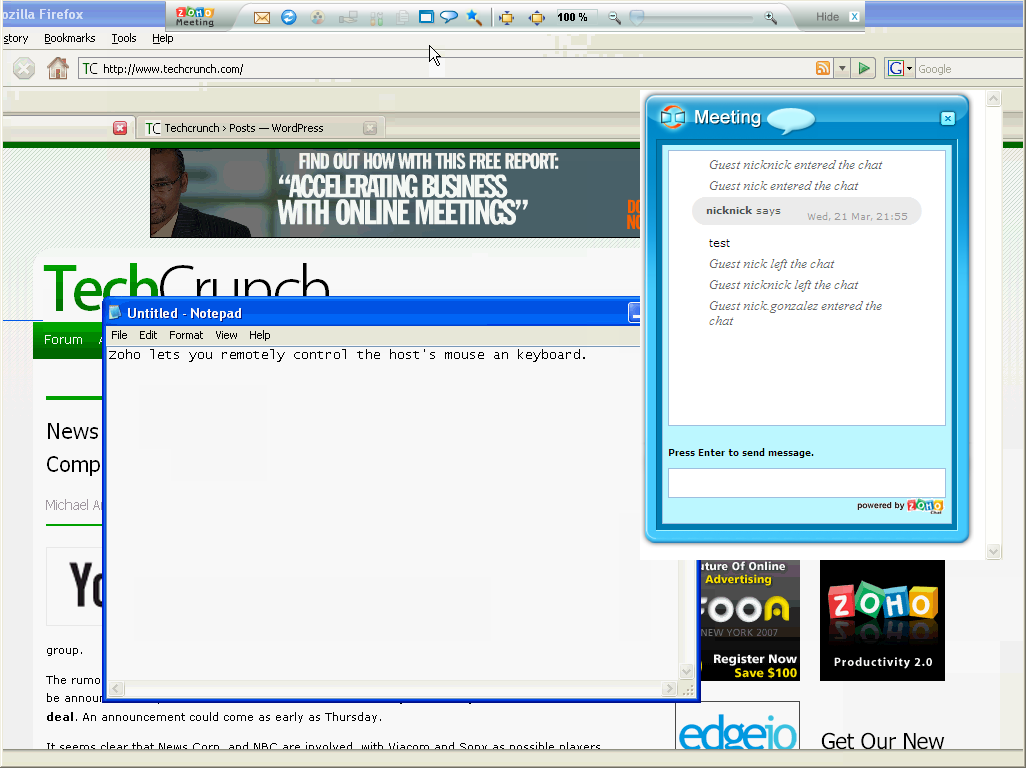1026x768 pixels.
Task: Click the orange RSS feed icon
Action: [x=823, y=68]
